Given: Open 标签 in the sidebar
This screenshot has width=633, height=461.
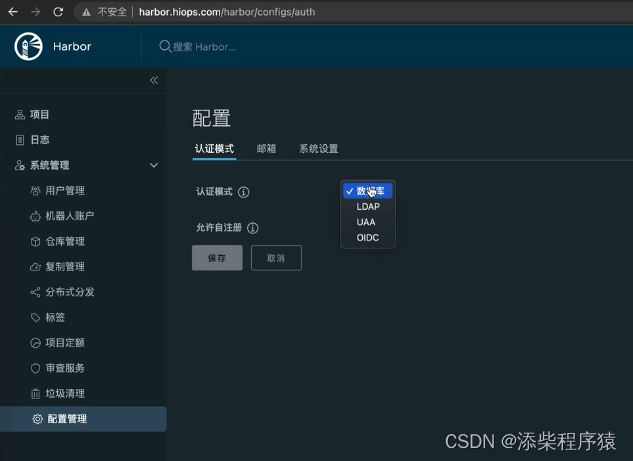Looking at the screenshot, I should pyautogui.click(x=55, y=317).
